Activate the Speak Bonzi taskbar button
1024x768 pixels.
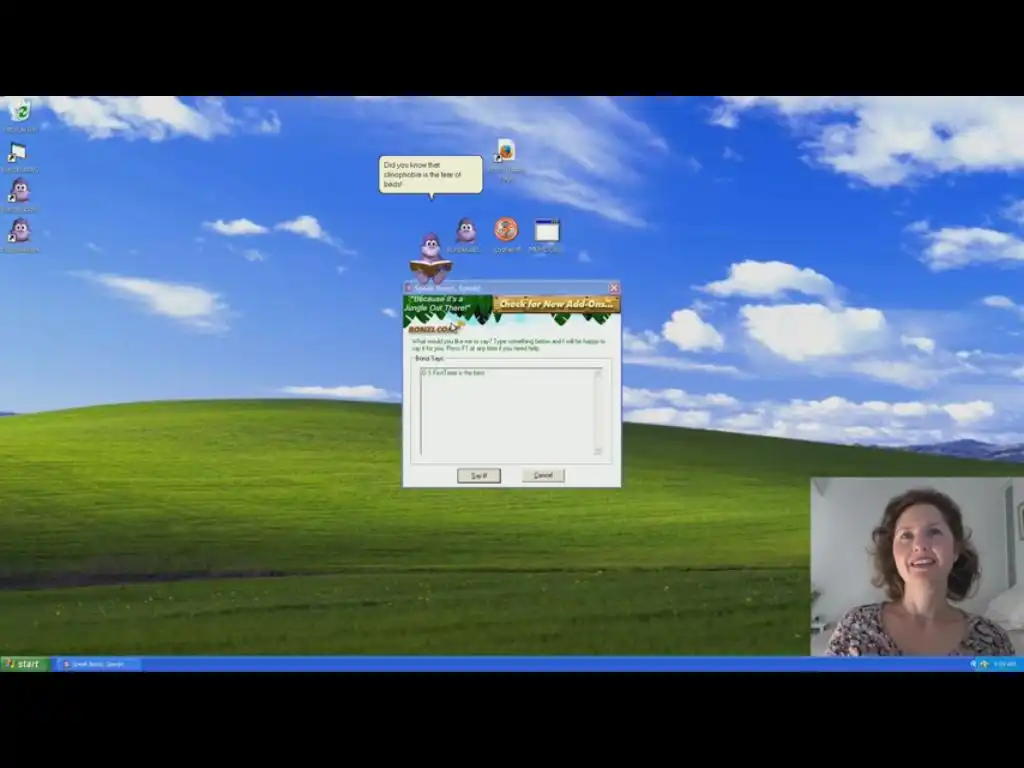(98, 664)
